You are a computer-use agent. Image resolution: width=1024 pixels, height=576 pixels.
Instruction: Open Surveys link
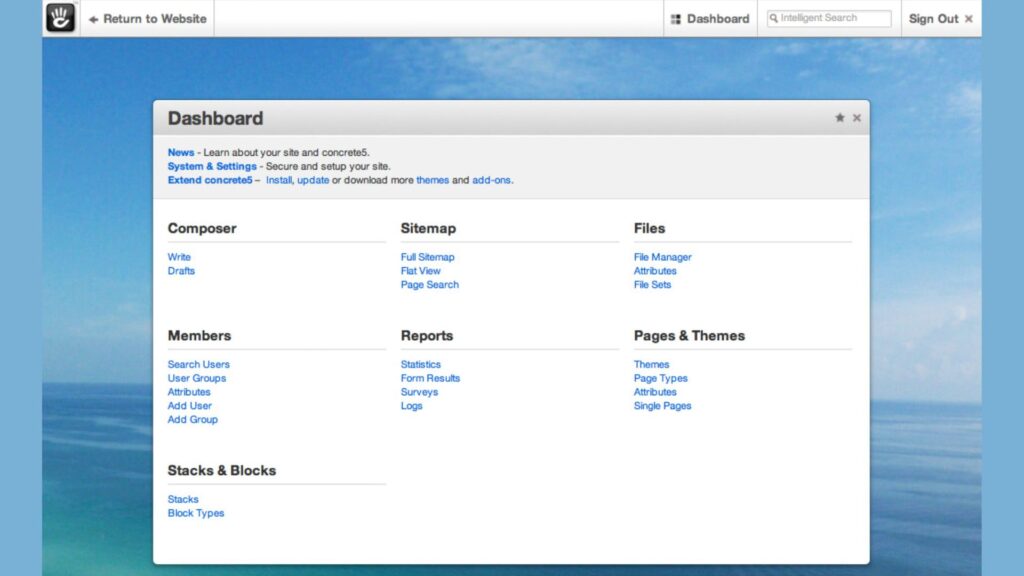point(419,391)
